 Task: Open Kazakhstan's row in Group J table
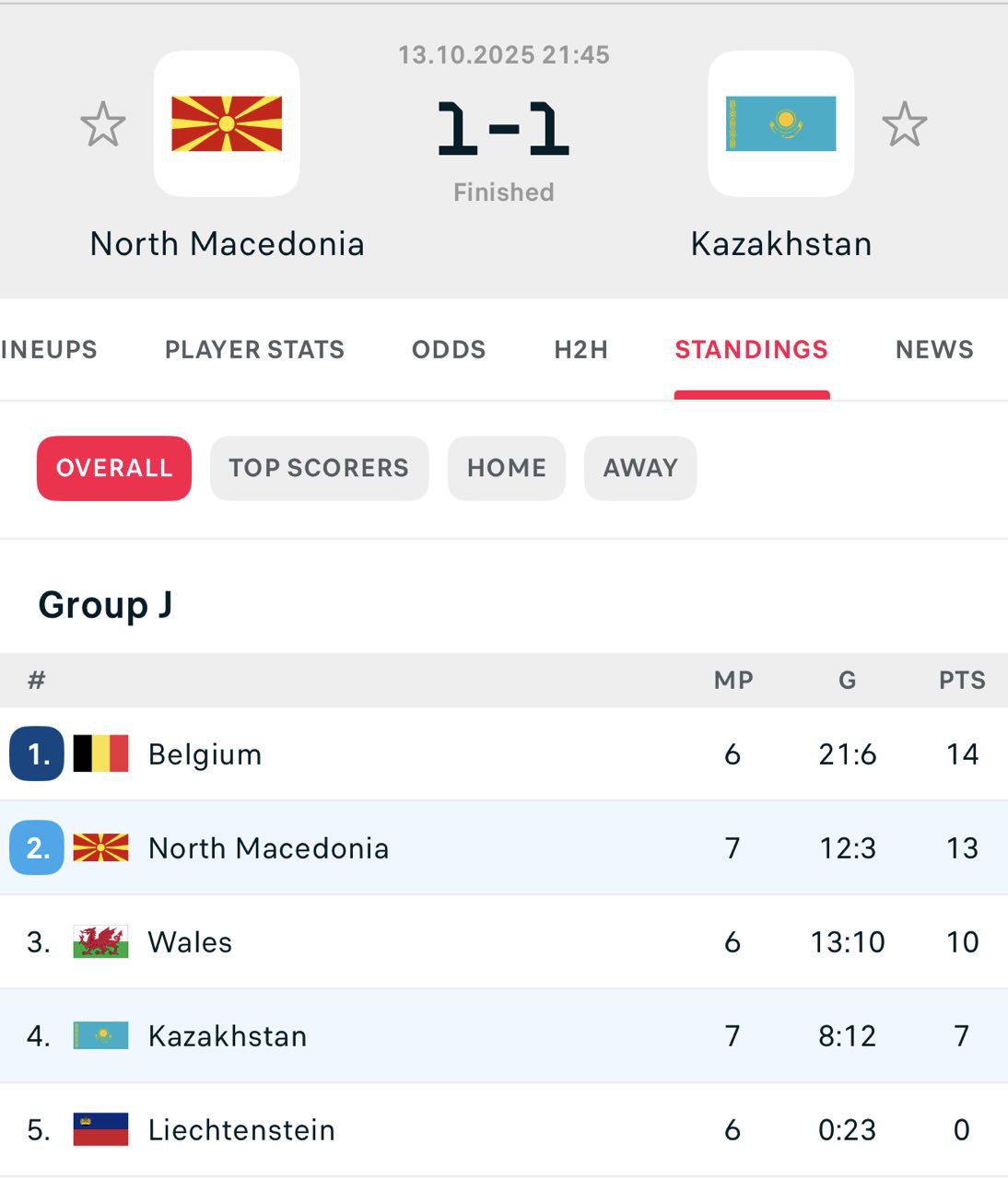pyautogui.click(x=228, y=1036)
